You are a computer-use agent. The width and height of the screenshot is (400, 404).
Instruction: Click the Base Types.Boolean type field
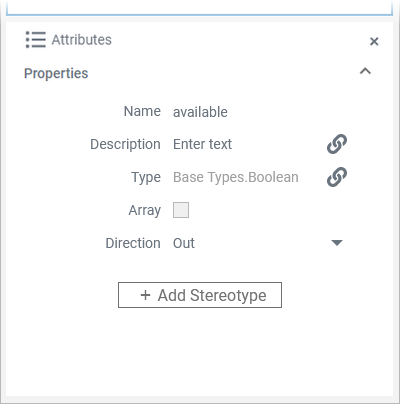[236, 177]
